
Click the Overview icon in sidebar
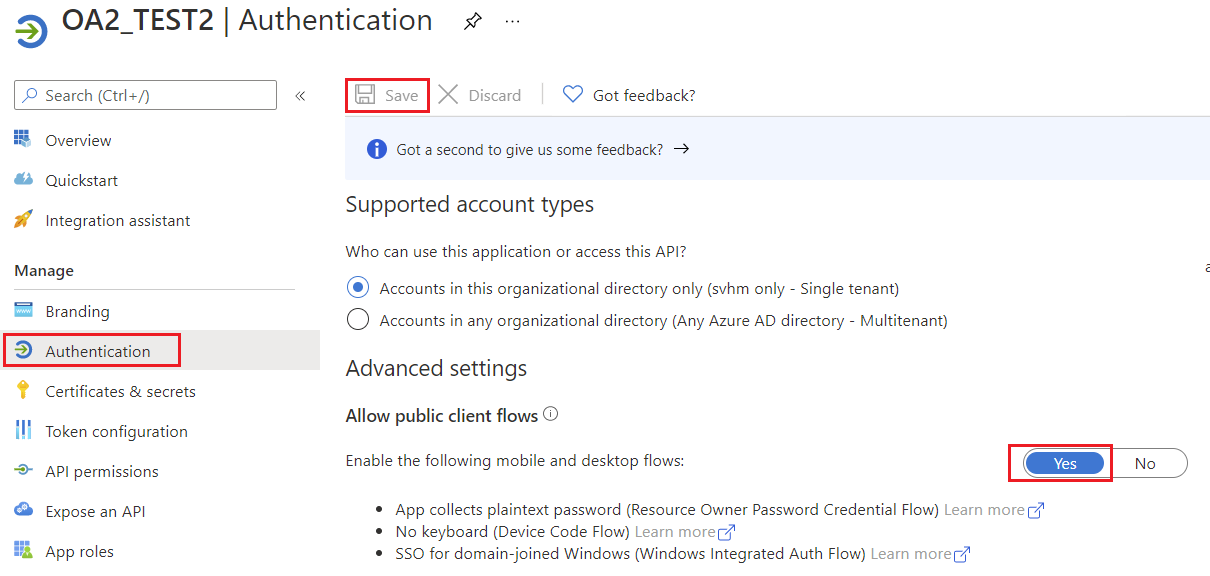(24, 140)
